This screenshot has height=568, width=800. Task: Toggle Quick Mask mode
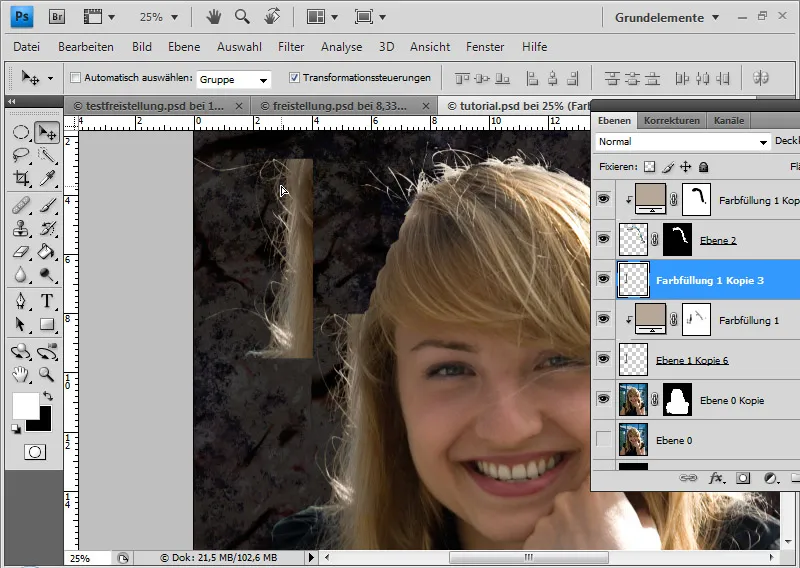[x=35, y=452]
